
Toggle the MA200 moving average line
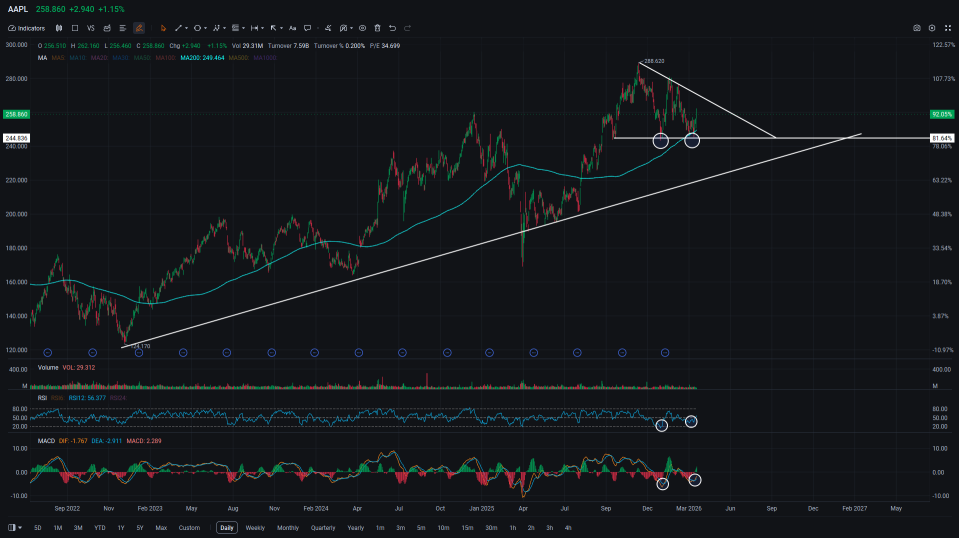click(x=202, y=57)
